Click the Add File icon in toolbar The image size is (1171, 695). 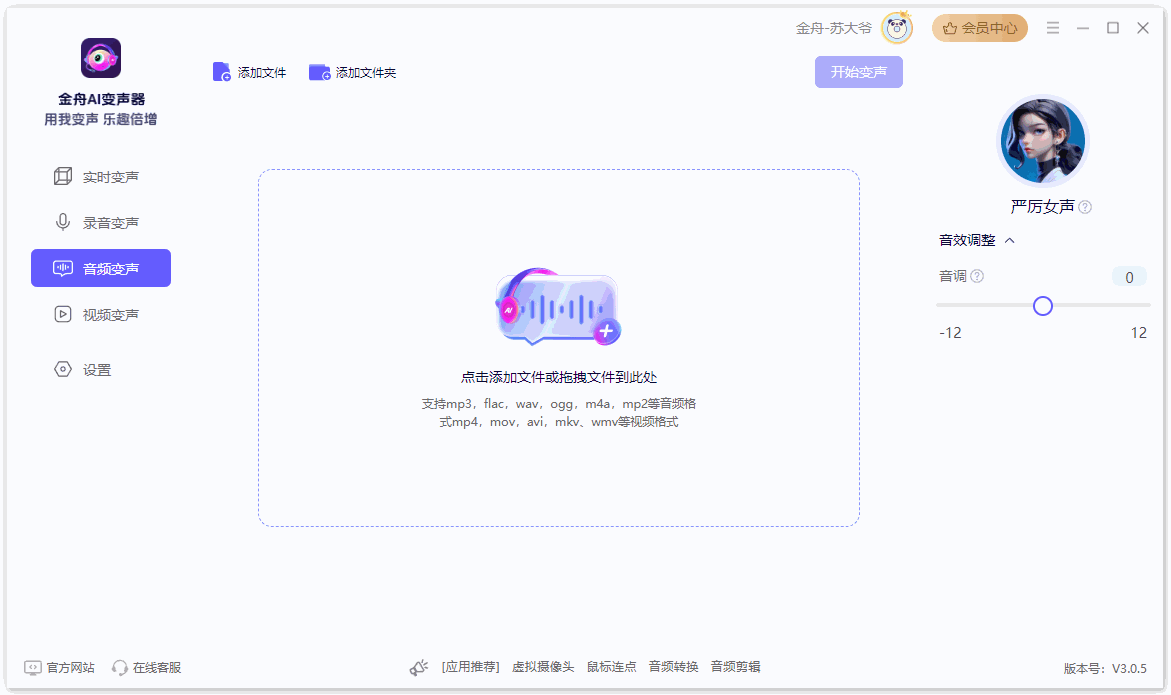(x=222, y=72)
